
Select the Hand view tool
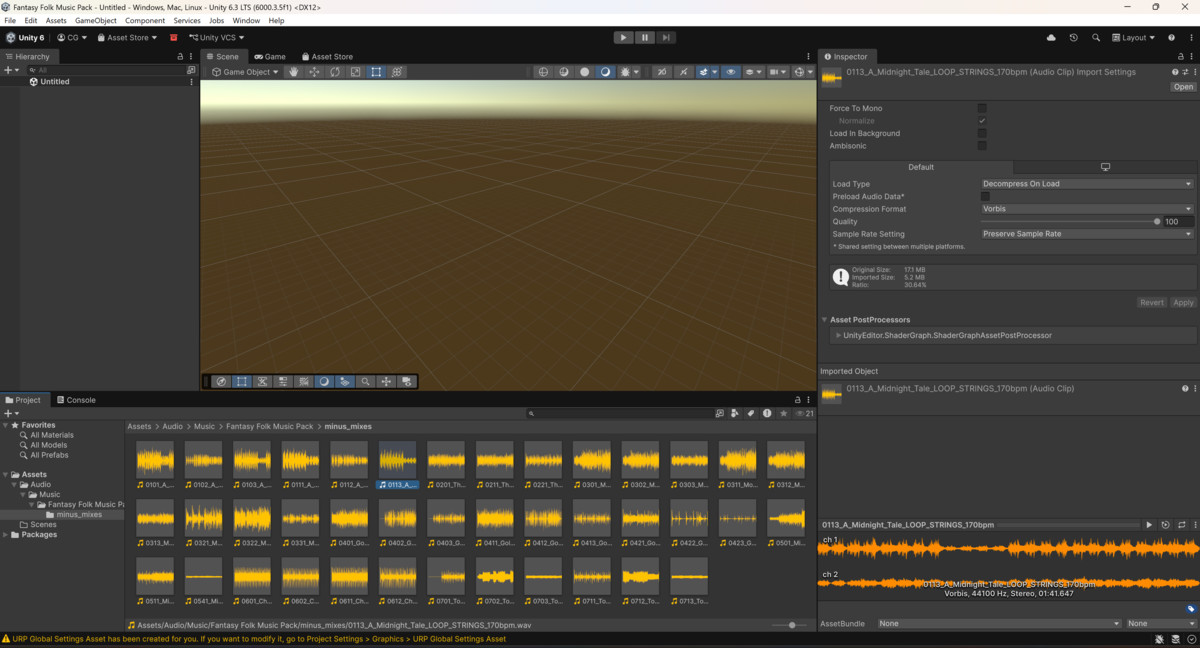293,72
